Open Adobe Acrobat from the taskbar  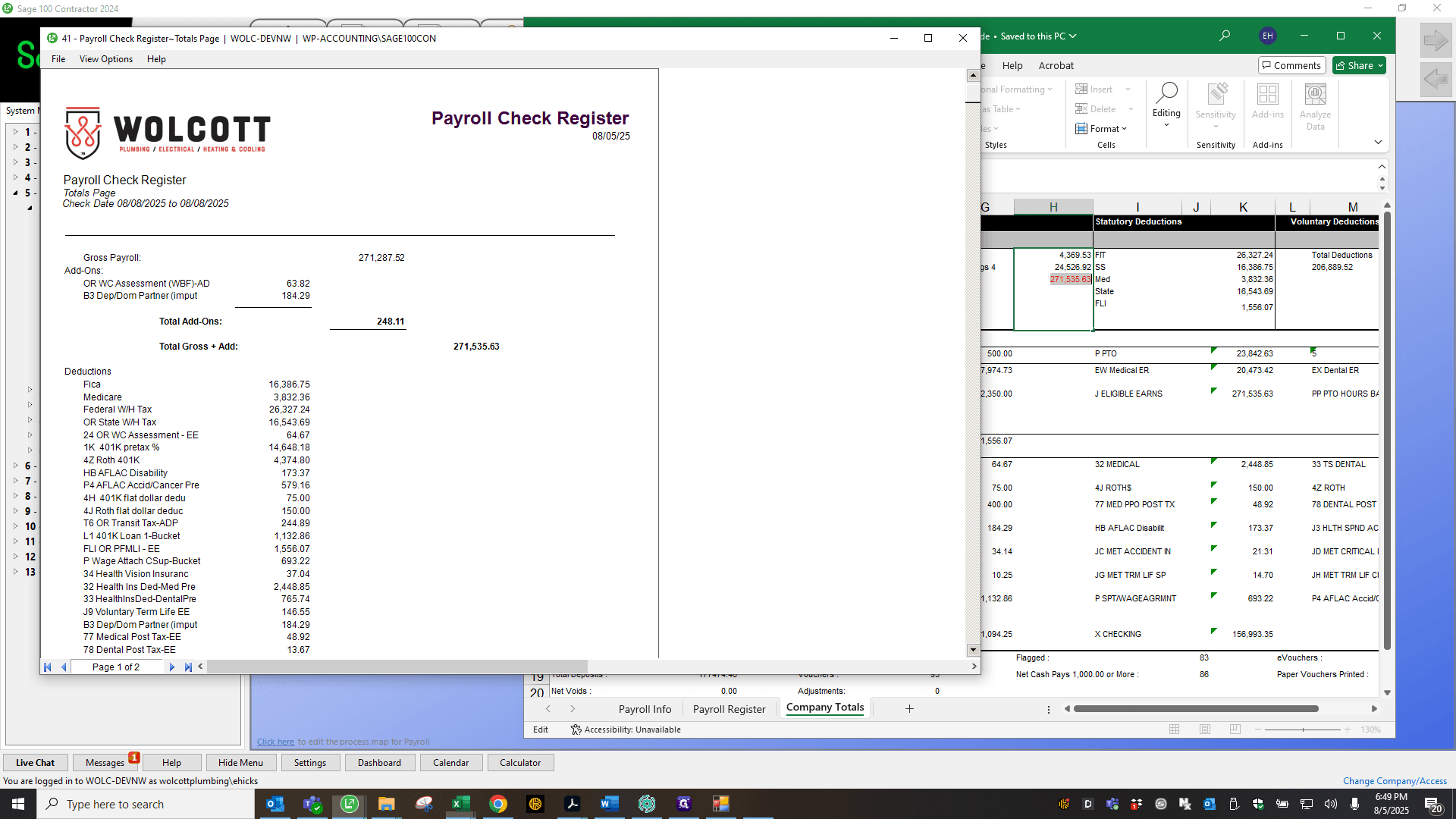pos(572,804)
